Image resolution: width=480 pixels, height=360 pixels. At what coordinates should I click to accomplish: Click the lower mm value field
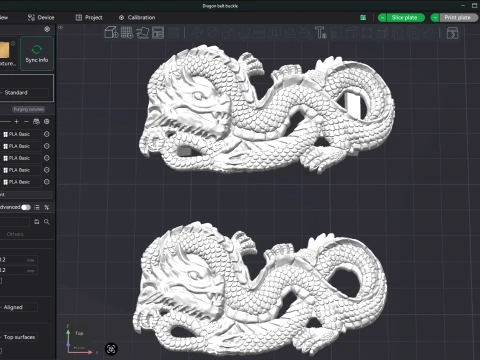(x=18, y=270)
